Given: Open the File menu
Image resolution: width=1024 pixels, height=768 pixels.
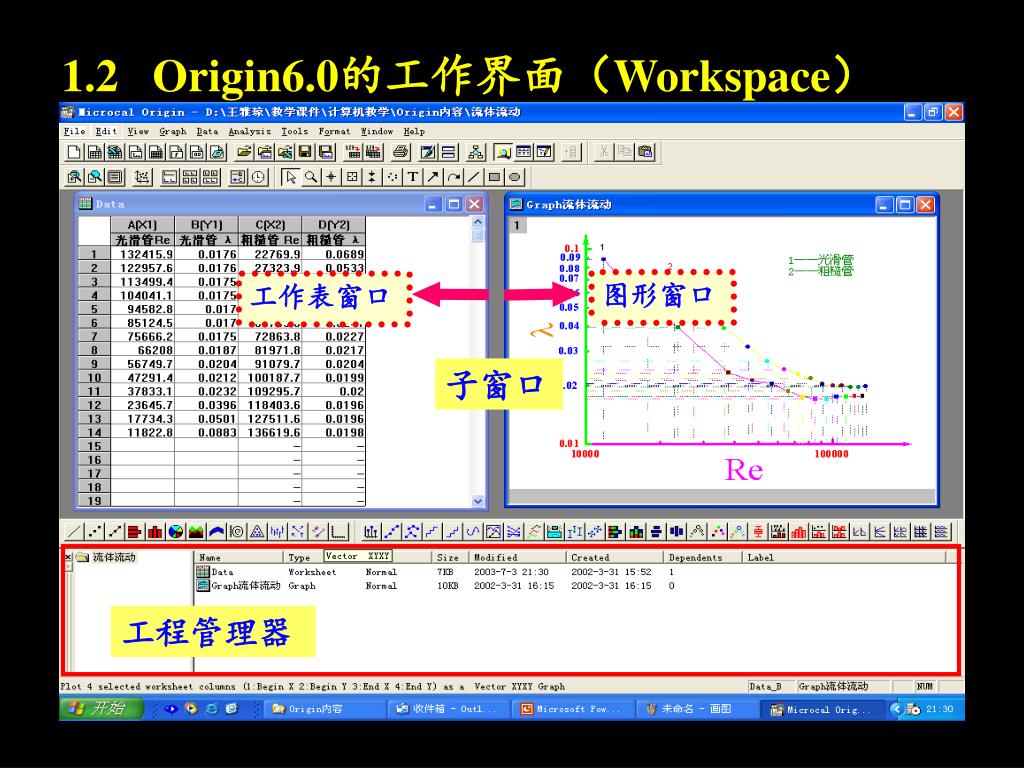Looking at the screenshot, I should pos(74,131).
